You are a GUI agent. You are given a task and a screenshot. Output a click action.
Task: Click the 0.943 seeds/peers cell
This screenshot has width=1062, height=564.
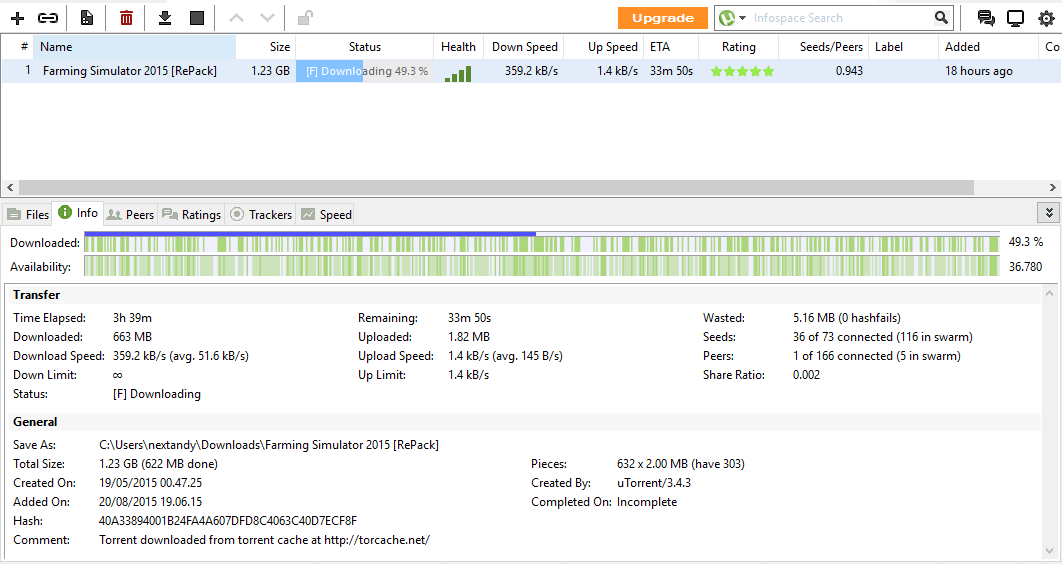[849, 71]
